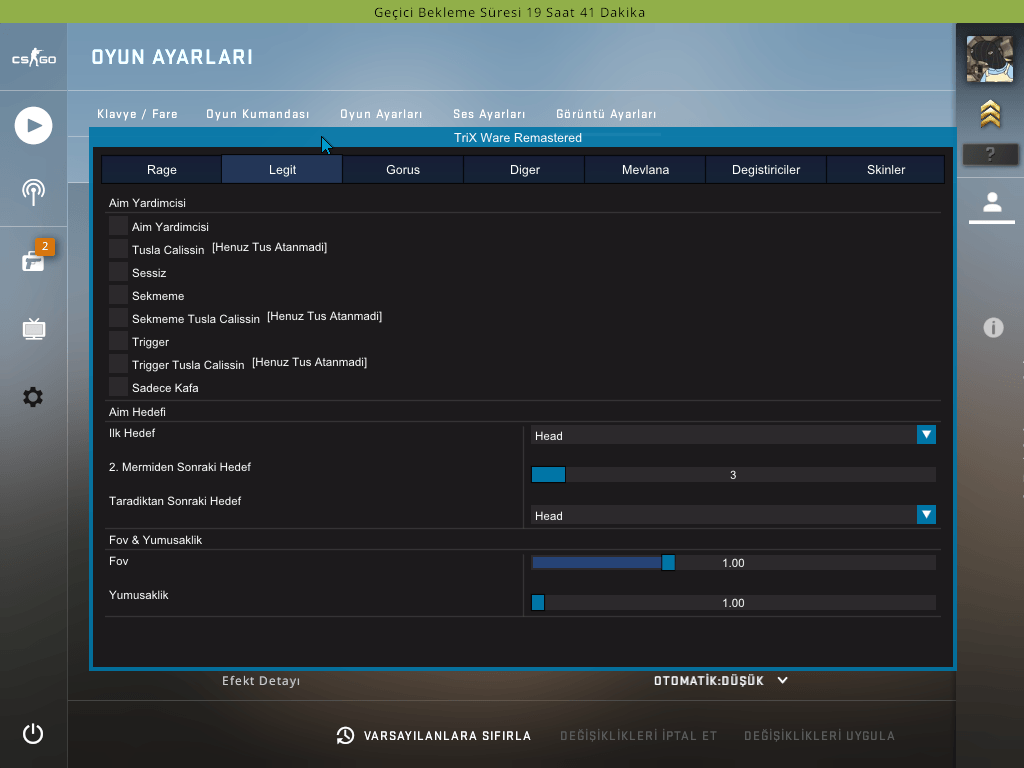Click the question mark box in right panel
The image size is (1024, 768).
990,154
